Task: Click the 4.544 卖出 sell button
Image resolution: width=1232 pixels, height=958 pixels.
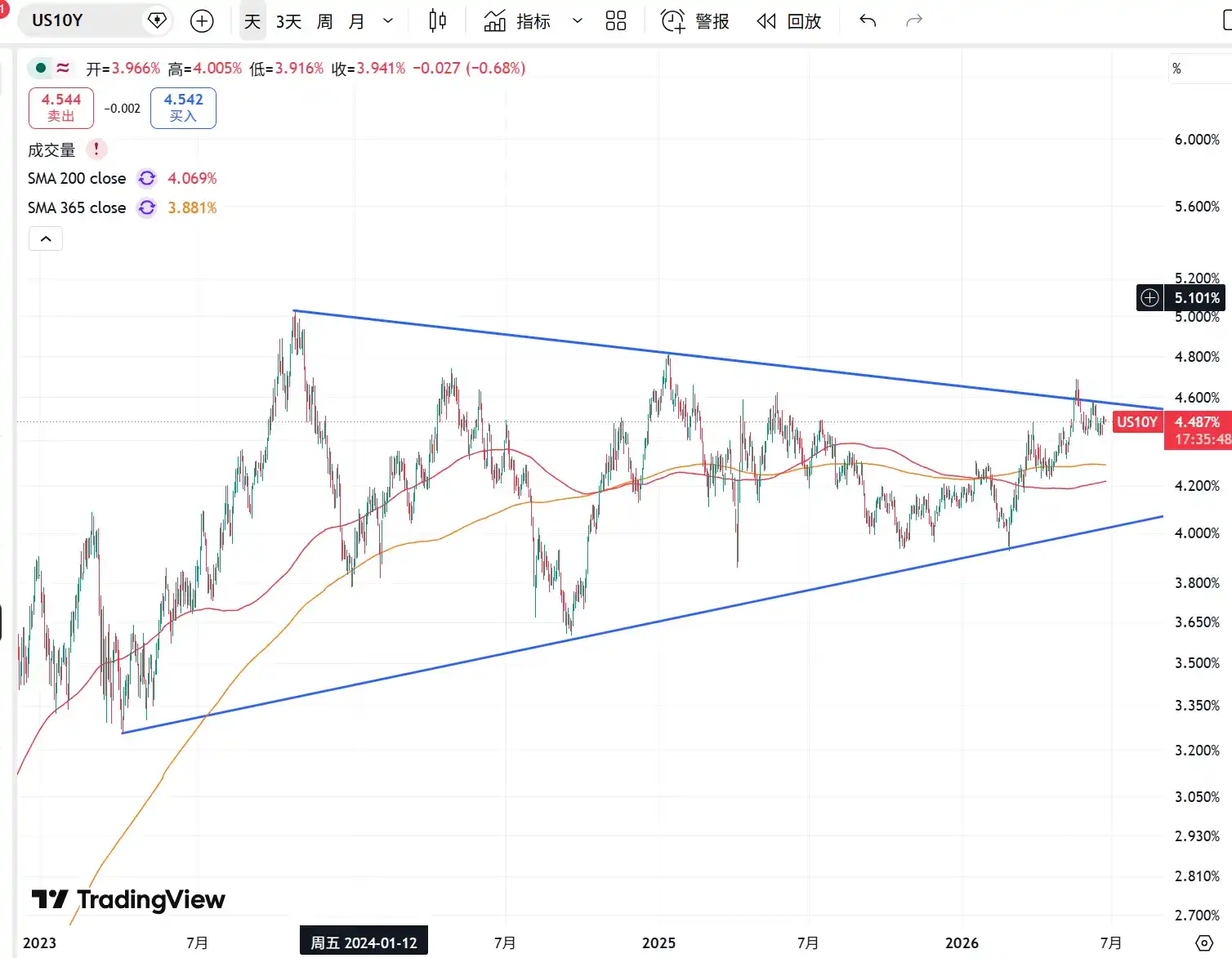Action: coord(61,108)
